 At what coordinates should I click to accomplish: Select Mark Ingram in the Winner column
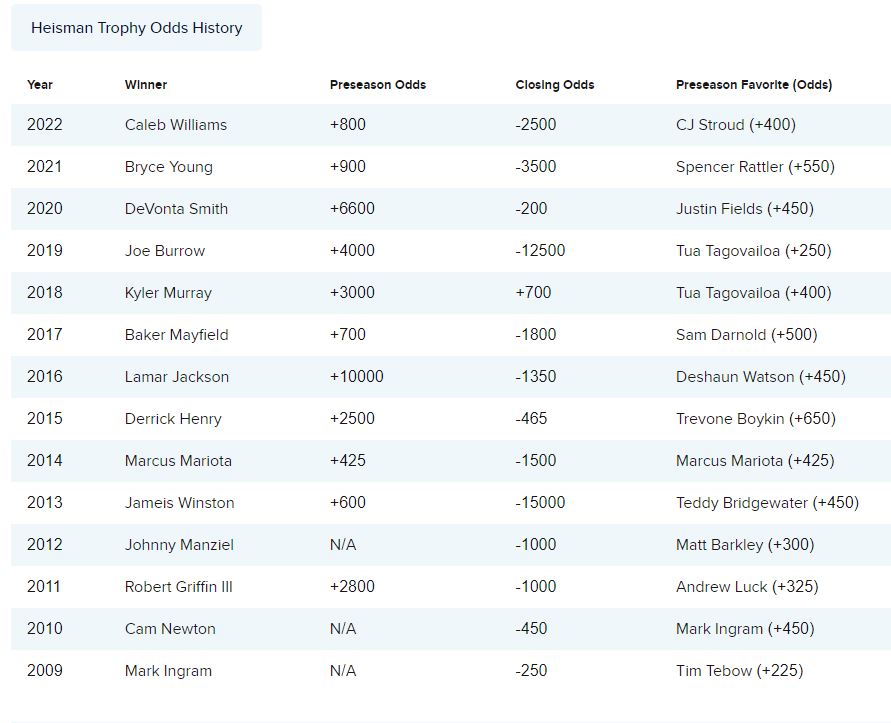(x=168, y=671)
